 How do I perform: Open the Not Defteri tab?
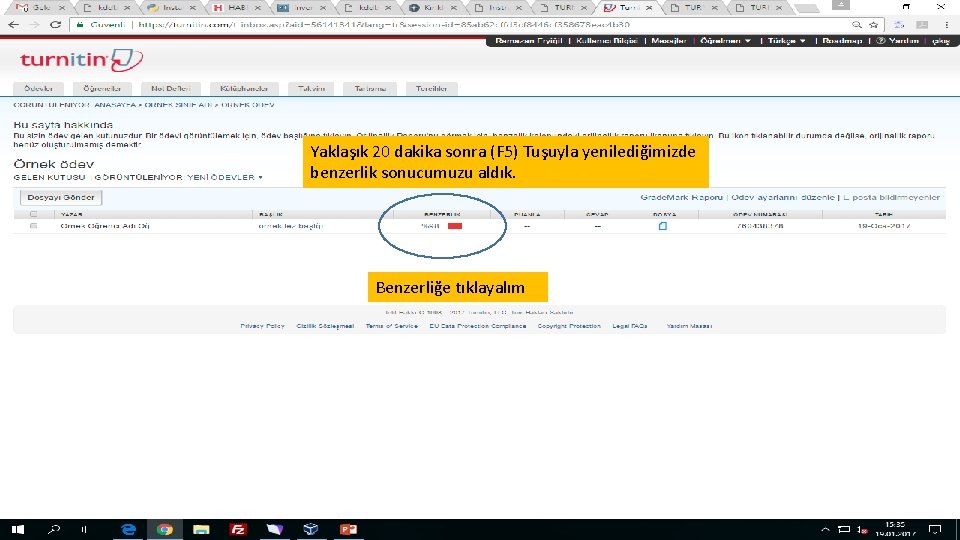tap(170, 89)
